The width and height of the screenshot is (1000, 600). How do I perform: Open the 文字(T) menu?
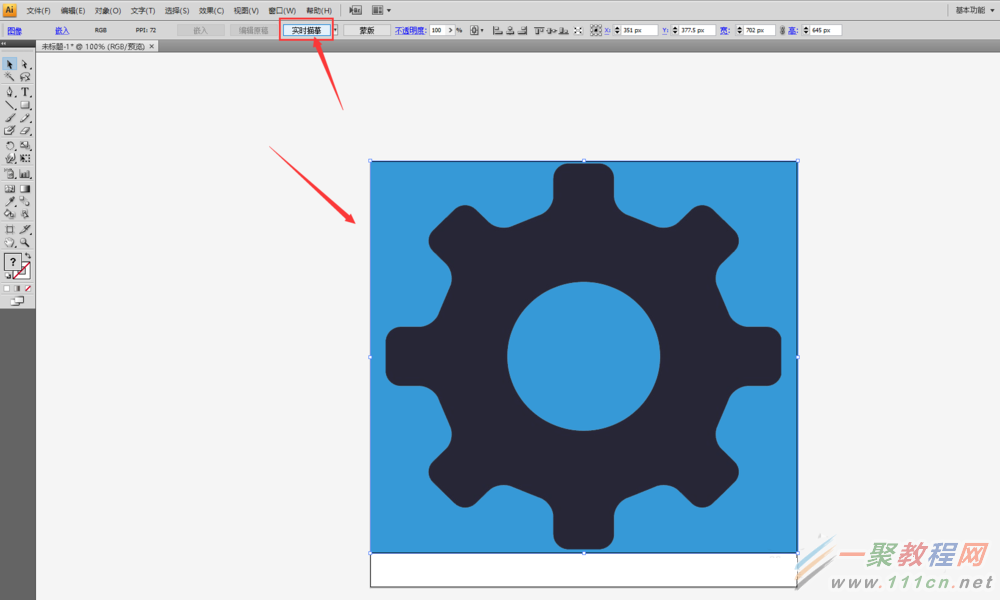[143, 11]
